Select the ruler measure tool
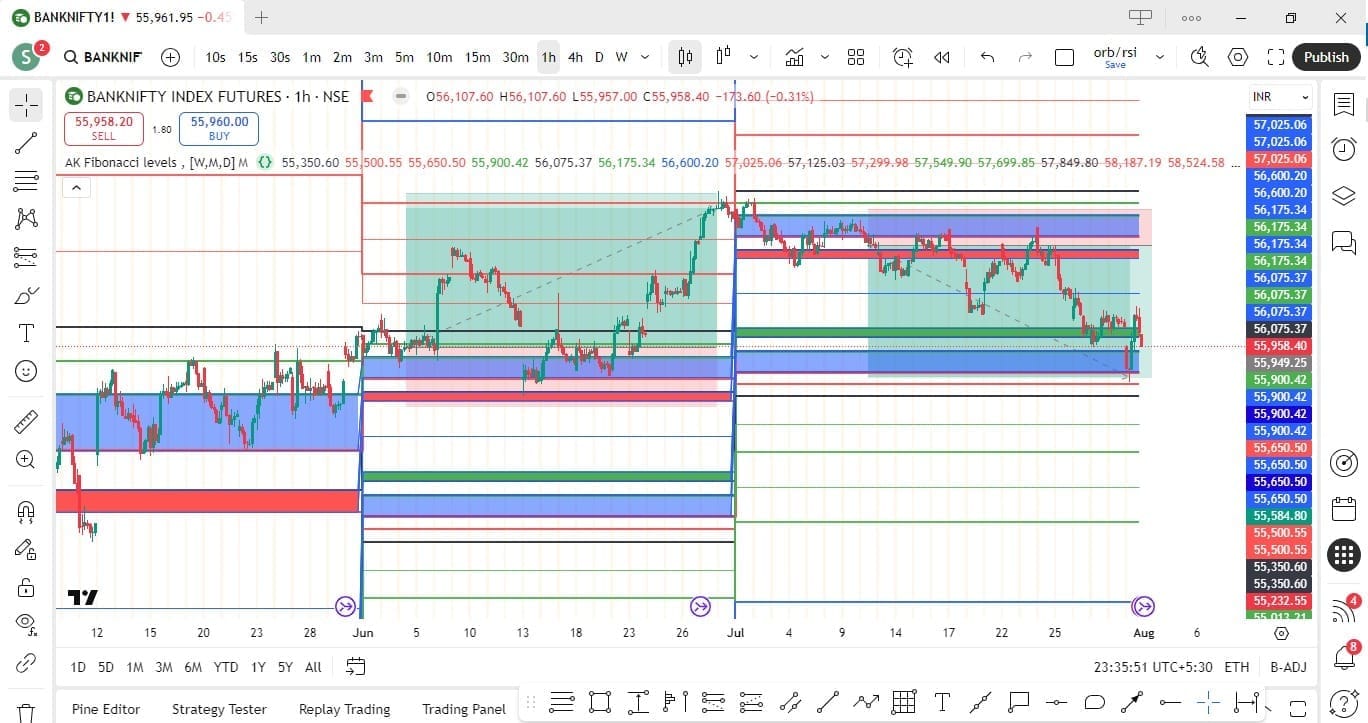This screenshot has height=723, width=1368. click(x=26, y=421)
